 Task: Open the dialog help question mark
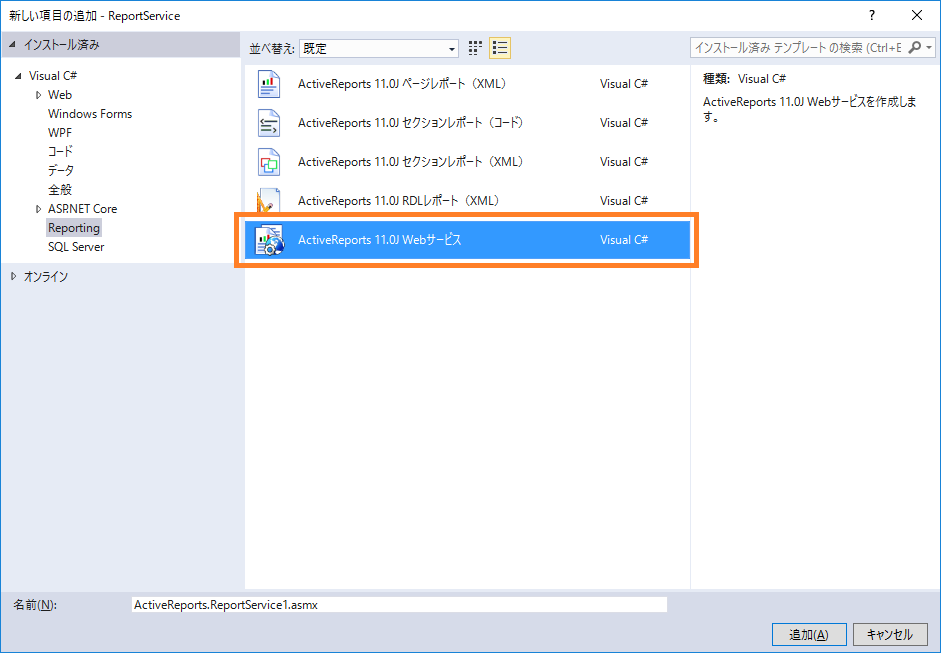(871, 16)
